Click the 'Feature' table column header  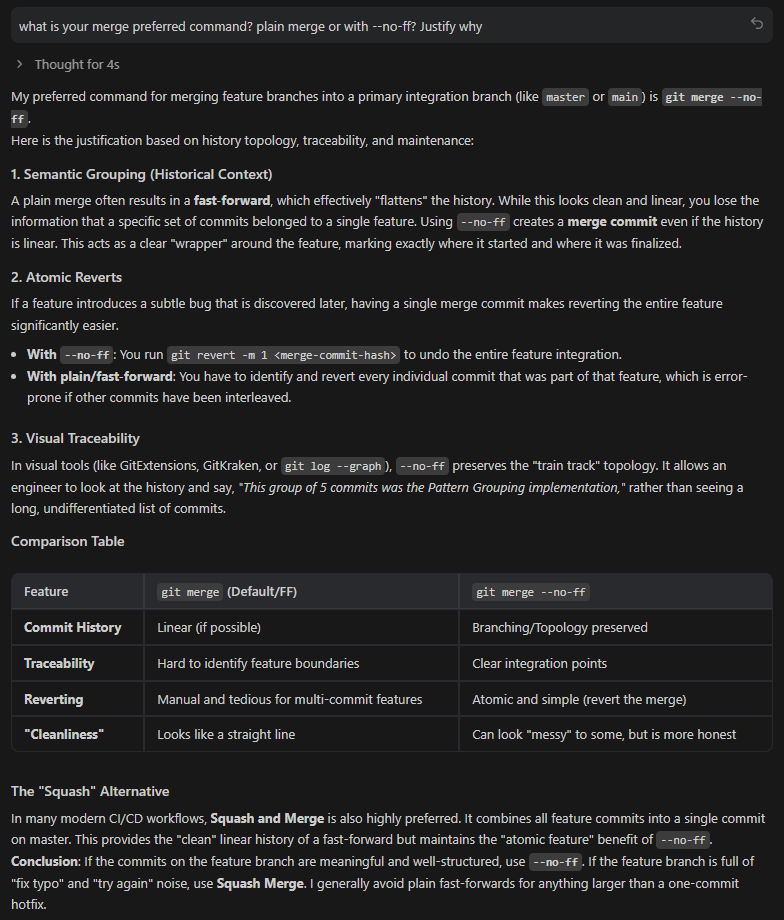pos(46,591)
